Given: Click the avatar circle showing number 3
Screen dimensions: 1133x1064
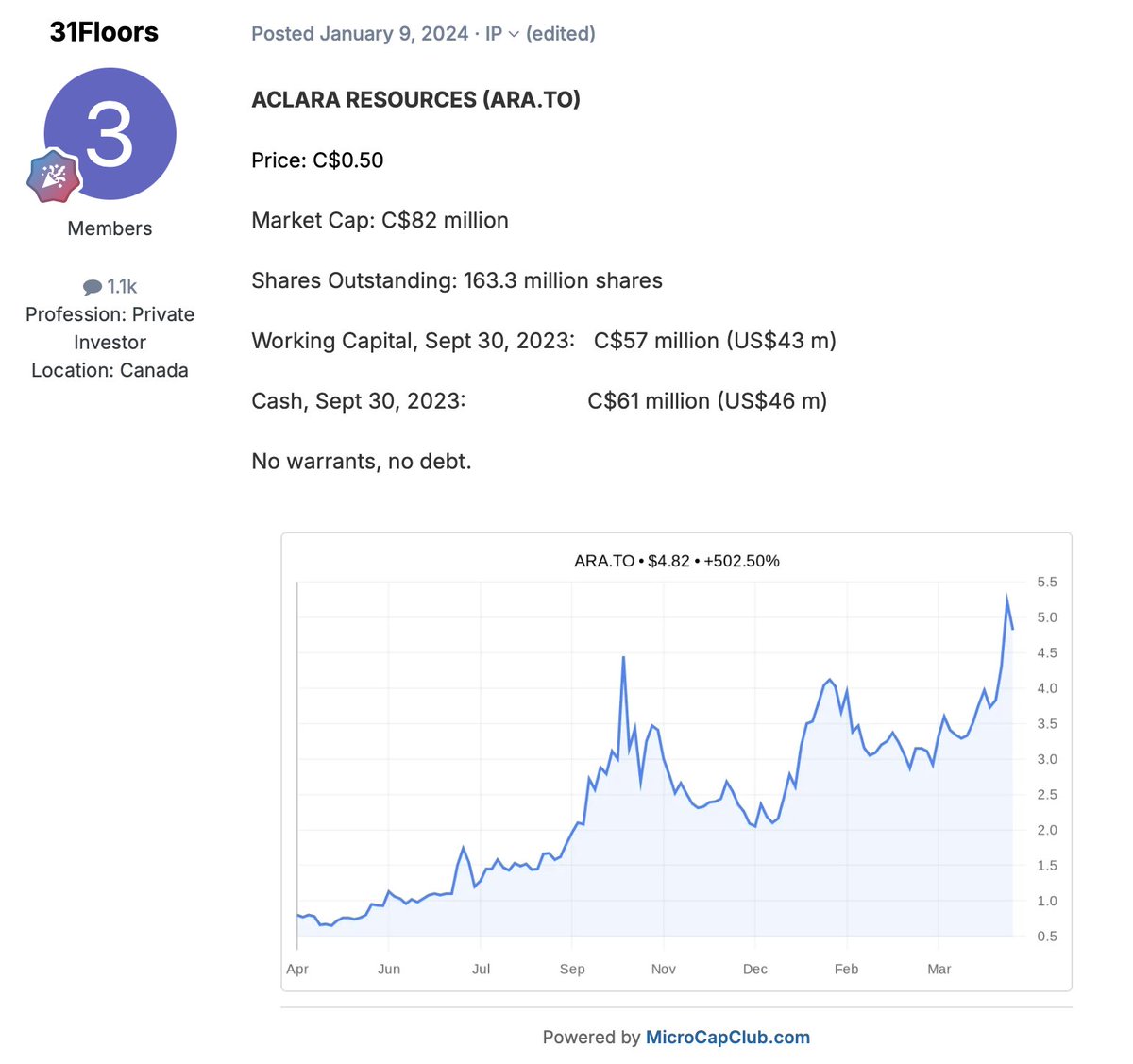Looking at the screenshot, I should coord(110,133).
